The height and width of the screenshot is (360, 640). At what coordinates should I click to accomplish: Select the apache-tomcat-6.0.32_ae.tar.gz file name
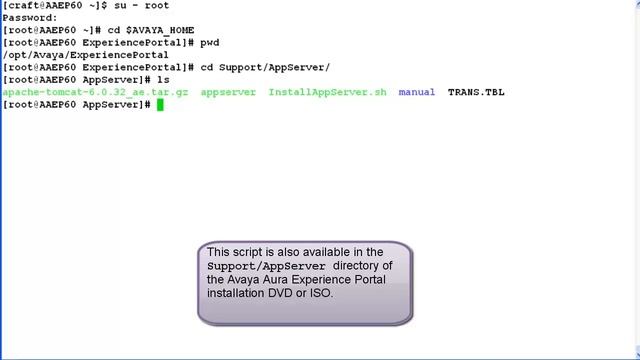96,92
